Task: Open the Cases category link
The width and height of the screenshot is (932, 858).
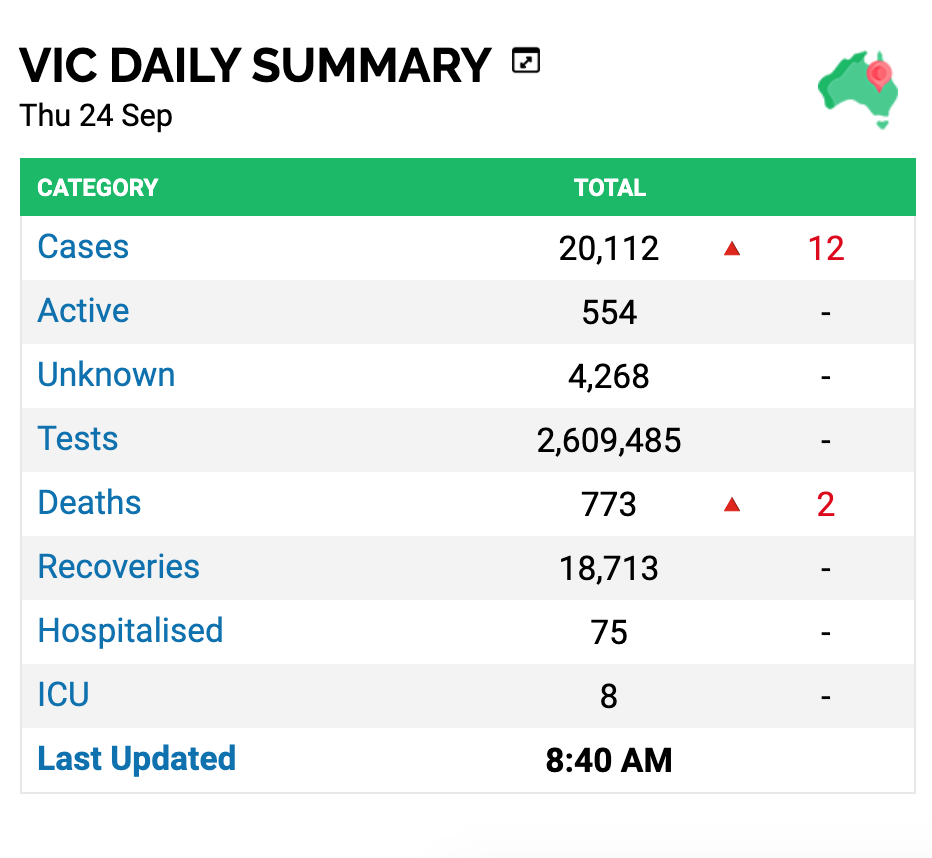Action: (83, 247)
